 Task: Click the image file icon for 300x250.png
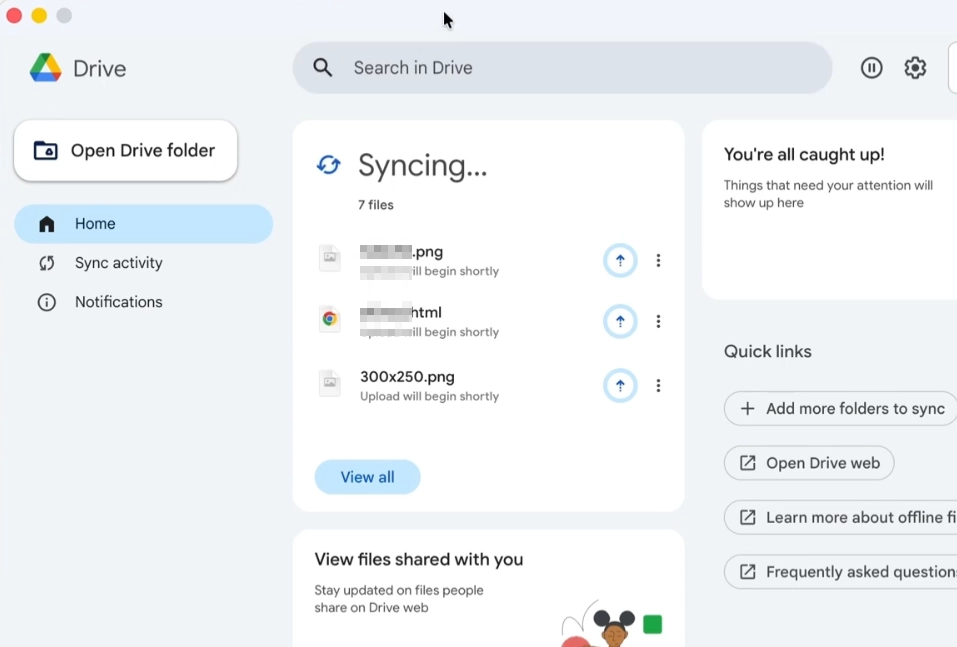[x=330, y=383]
